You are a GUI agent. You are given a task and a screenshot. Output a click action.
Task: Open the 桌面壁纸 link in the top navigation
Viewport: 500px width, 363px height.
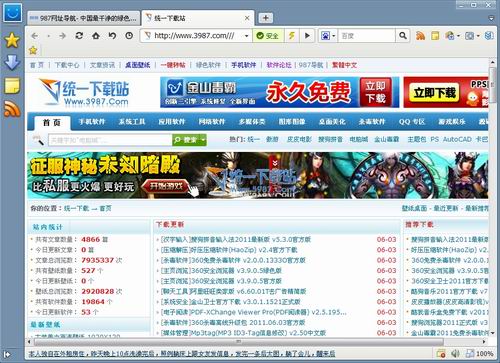click(x=138, y=65)
